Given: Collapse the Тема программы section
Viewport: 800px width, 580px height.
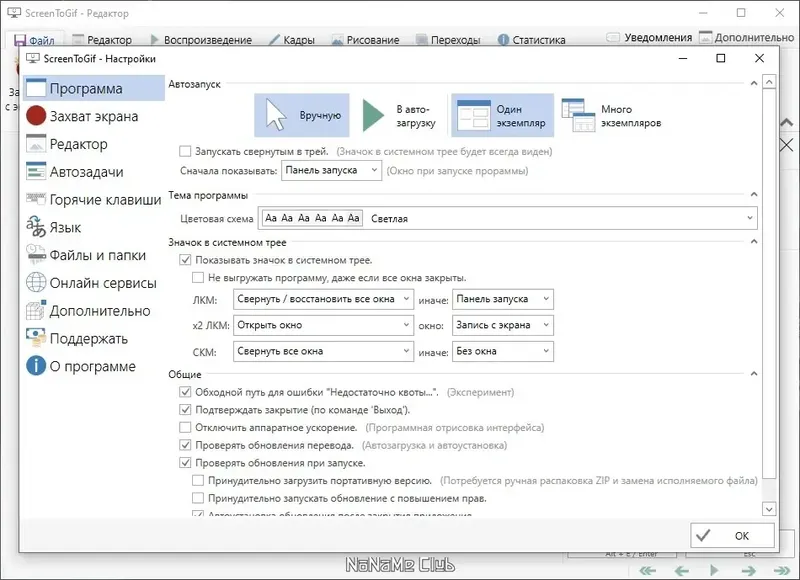Looking at the screenshot, I should click(x=754, y=194).
